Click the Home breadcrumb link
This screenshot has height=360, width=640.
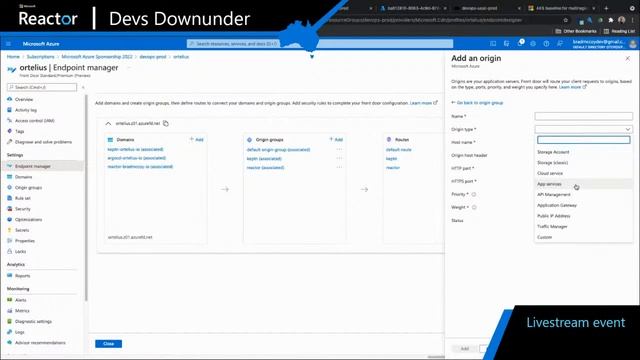pos(13,57)
